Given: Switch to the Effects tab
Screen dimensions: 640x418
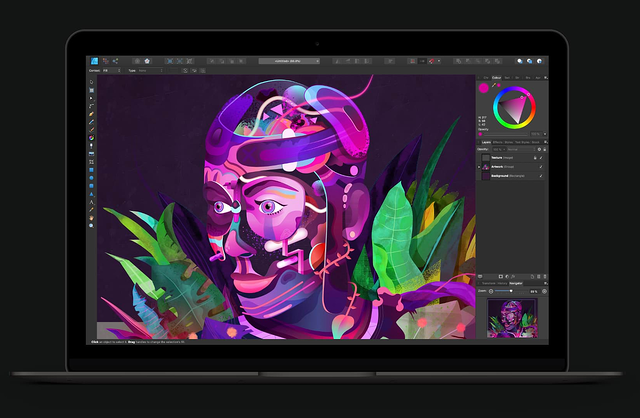Looking at the screenshot, I should [x=497, y=143].
